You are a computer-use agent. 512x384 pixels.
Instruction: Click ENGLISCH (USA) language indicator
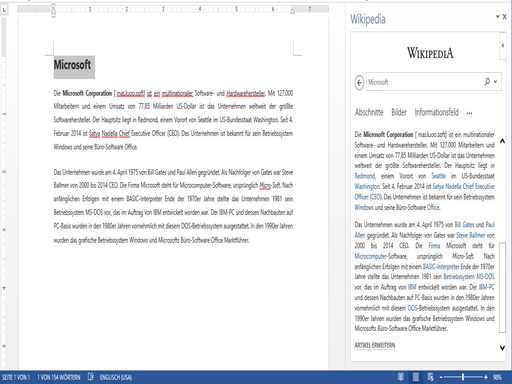pos(116,377)
